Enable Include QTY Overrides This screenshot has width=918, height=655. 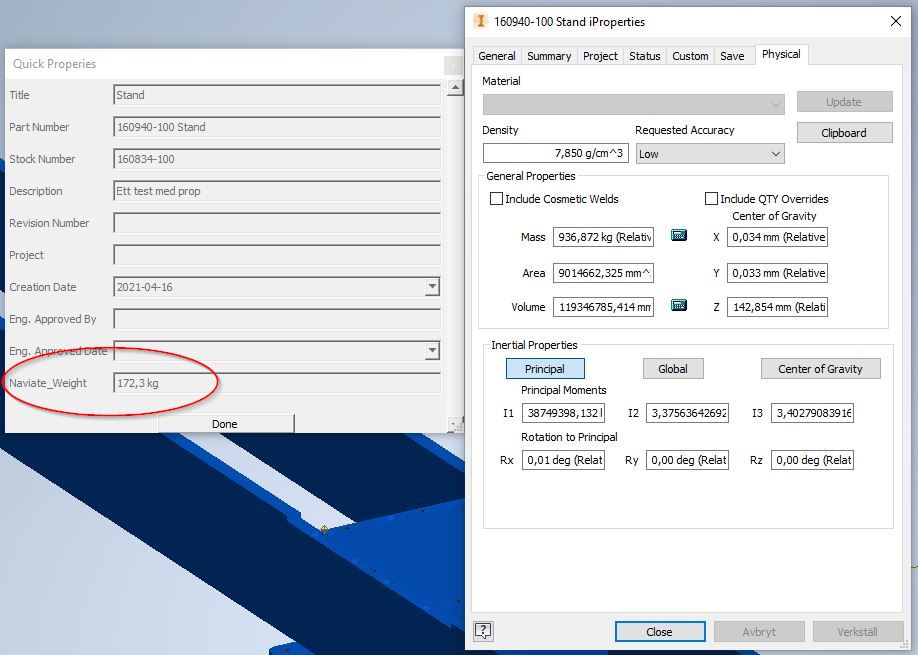point(712,198)
